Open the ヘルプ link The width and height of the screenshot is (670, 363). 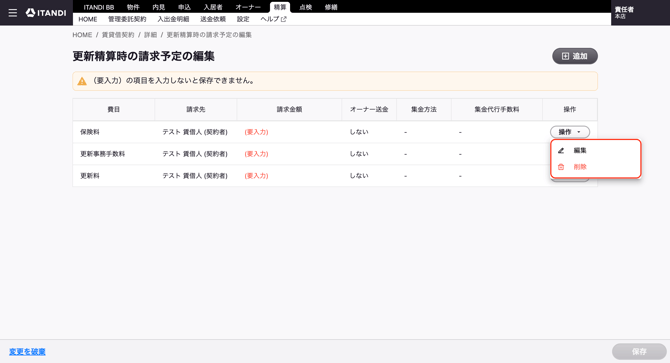[273, 19]
